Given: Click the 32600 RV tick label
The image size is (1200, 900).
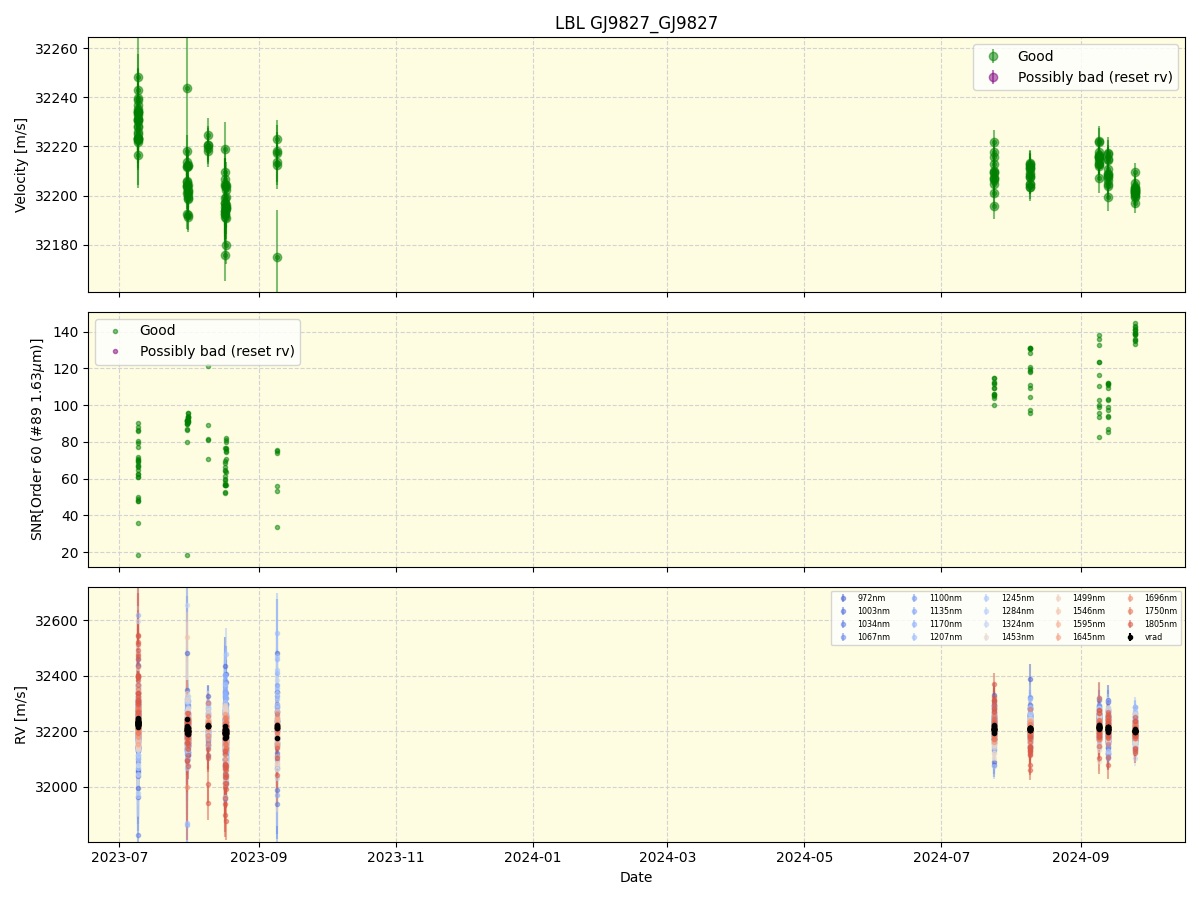Looking at the screenshot, I should [58, 621].
